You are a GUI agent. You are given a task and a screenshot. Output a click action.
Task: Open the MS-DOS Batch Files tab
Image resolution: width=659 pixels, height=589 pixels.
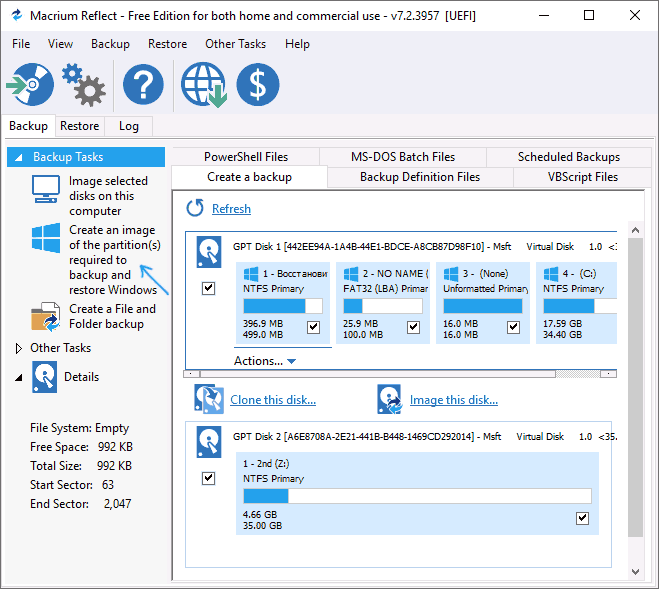[403, 157]
